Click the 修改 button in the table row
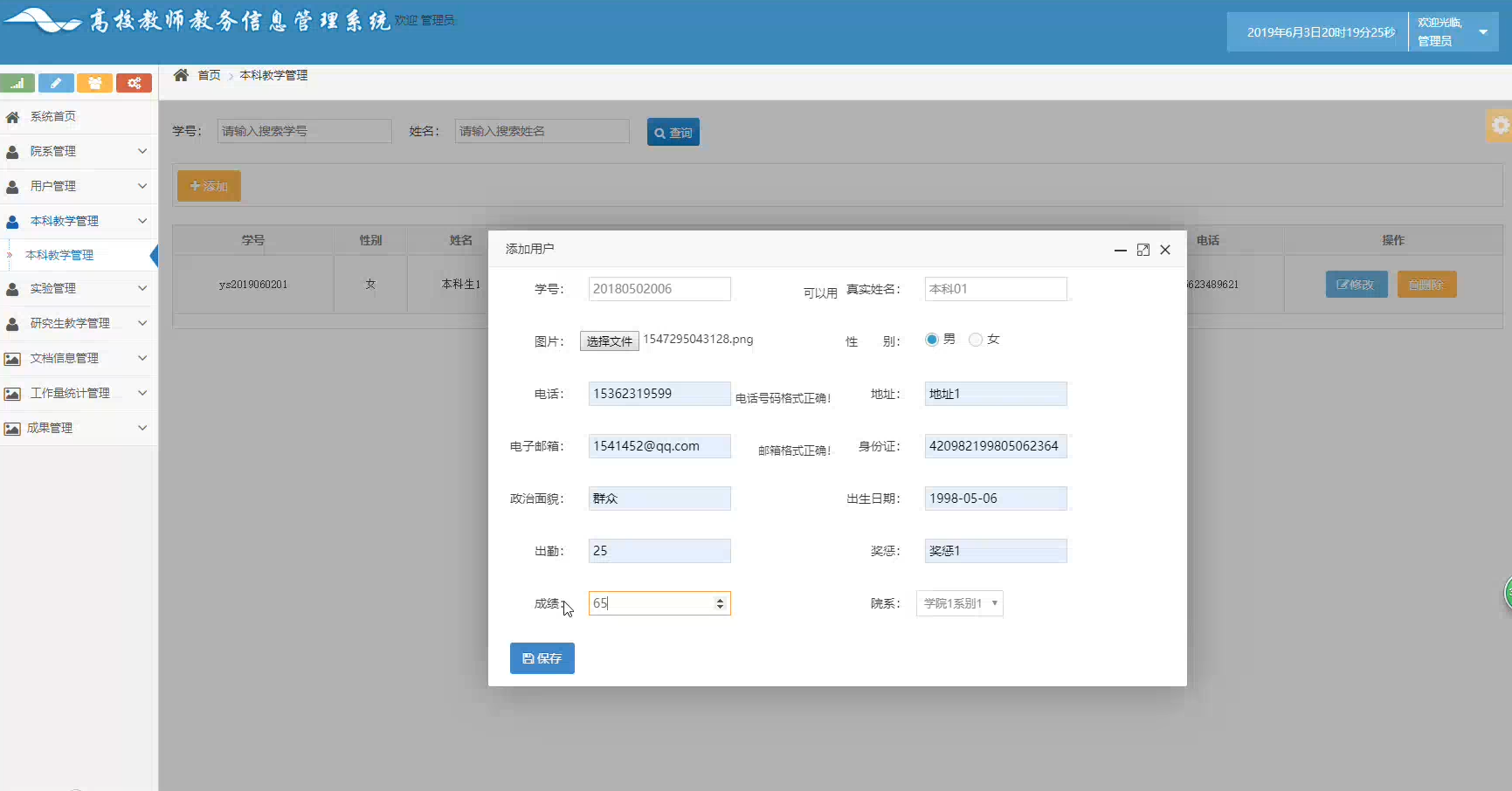 pyautogui.click(x=1357, y=285)
